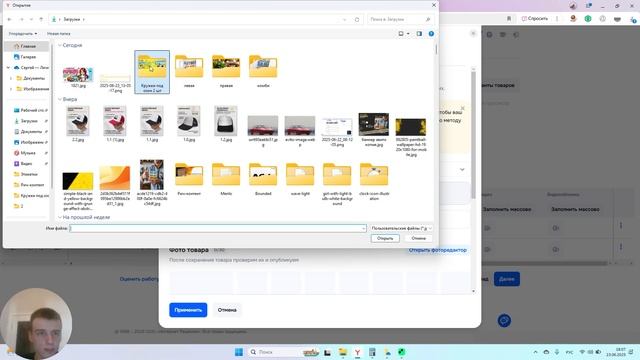Collapse the Сегодня group

point(60,45)
